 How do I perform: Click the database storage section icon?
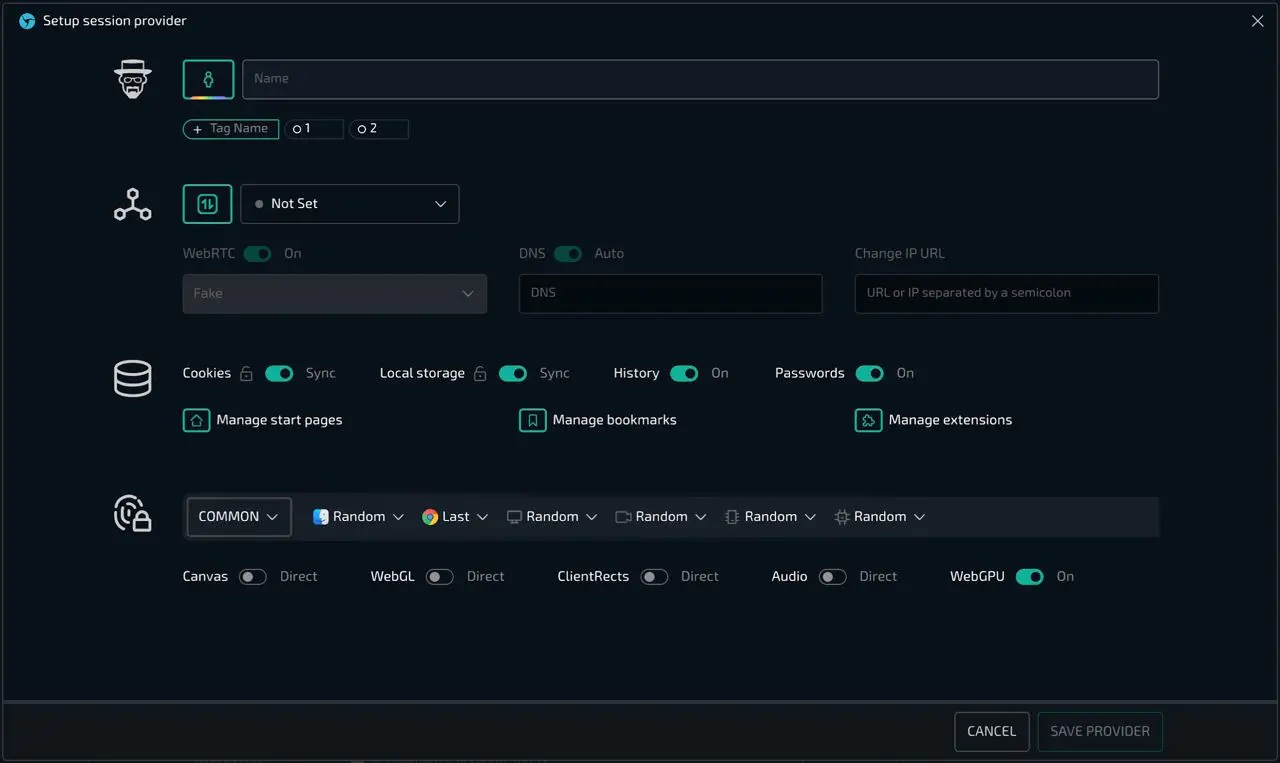pos(132,378)
